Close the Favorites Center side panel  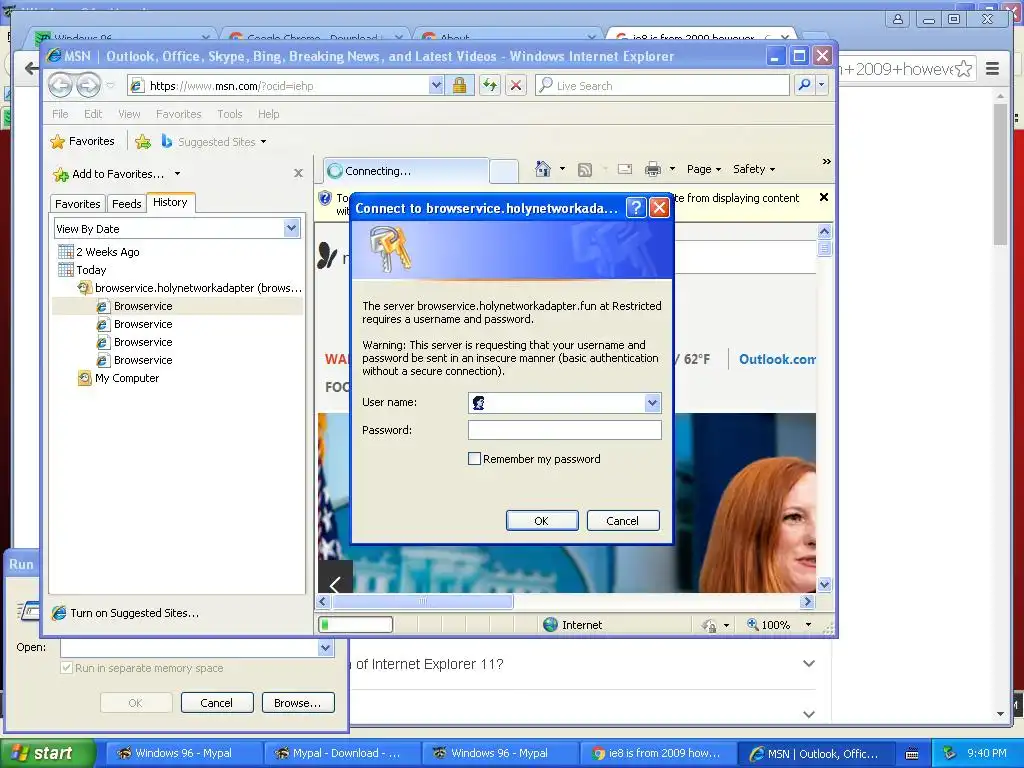pos(298,173)
